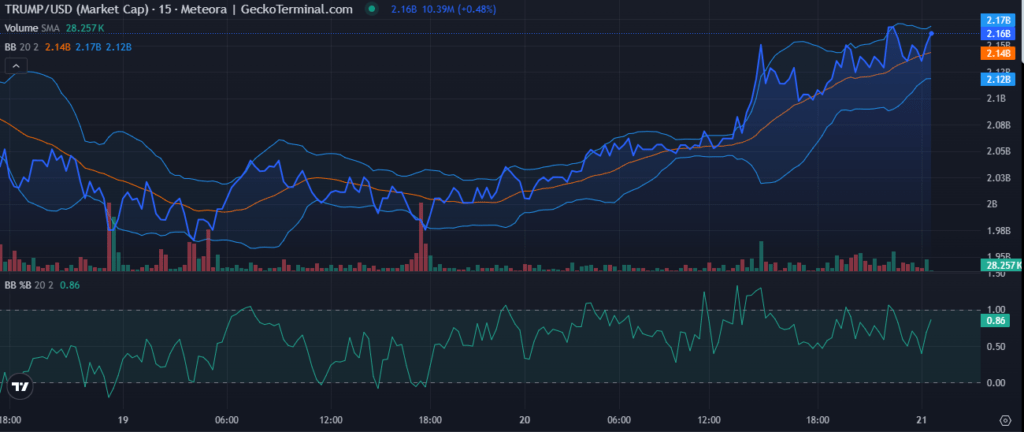
Task: Click the last price dot on the line
Action: [931, 33]
